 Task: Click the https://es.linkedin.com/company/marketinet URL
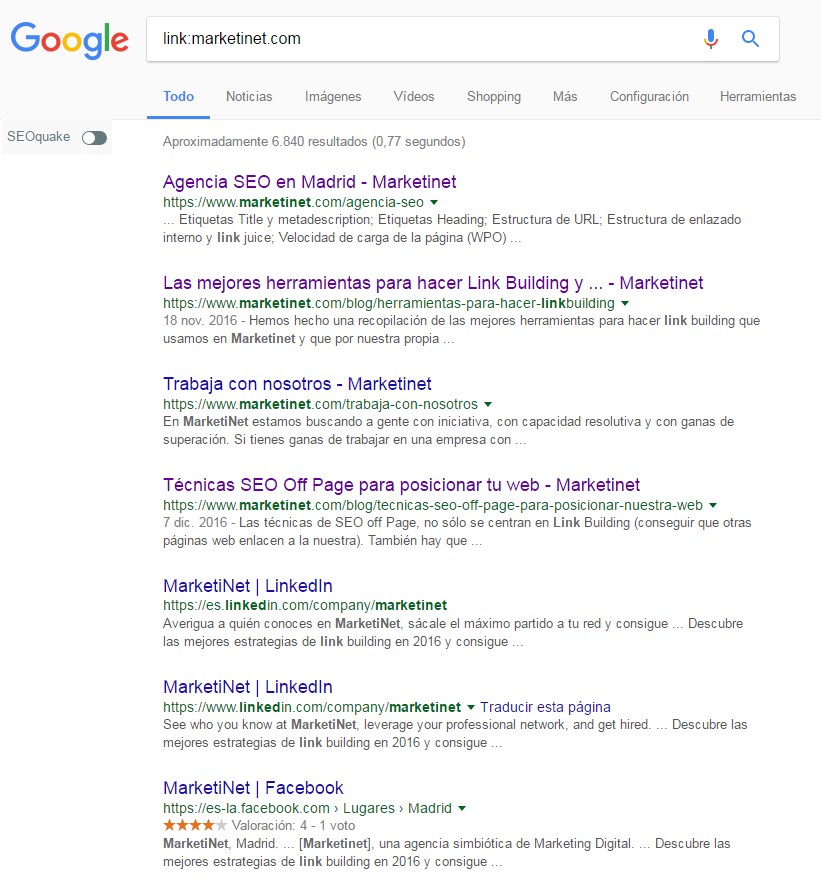tap(305, 605)
